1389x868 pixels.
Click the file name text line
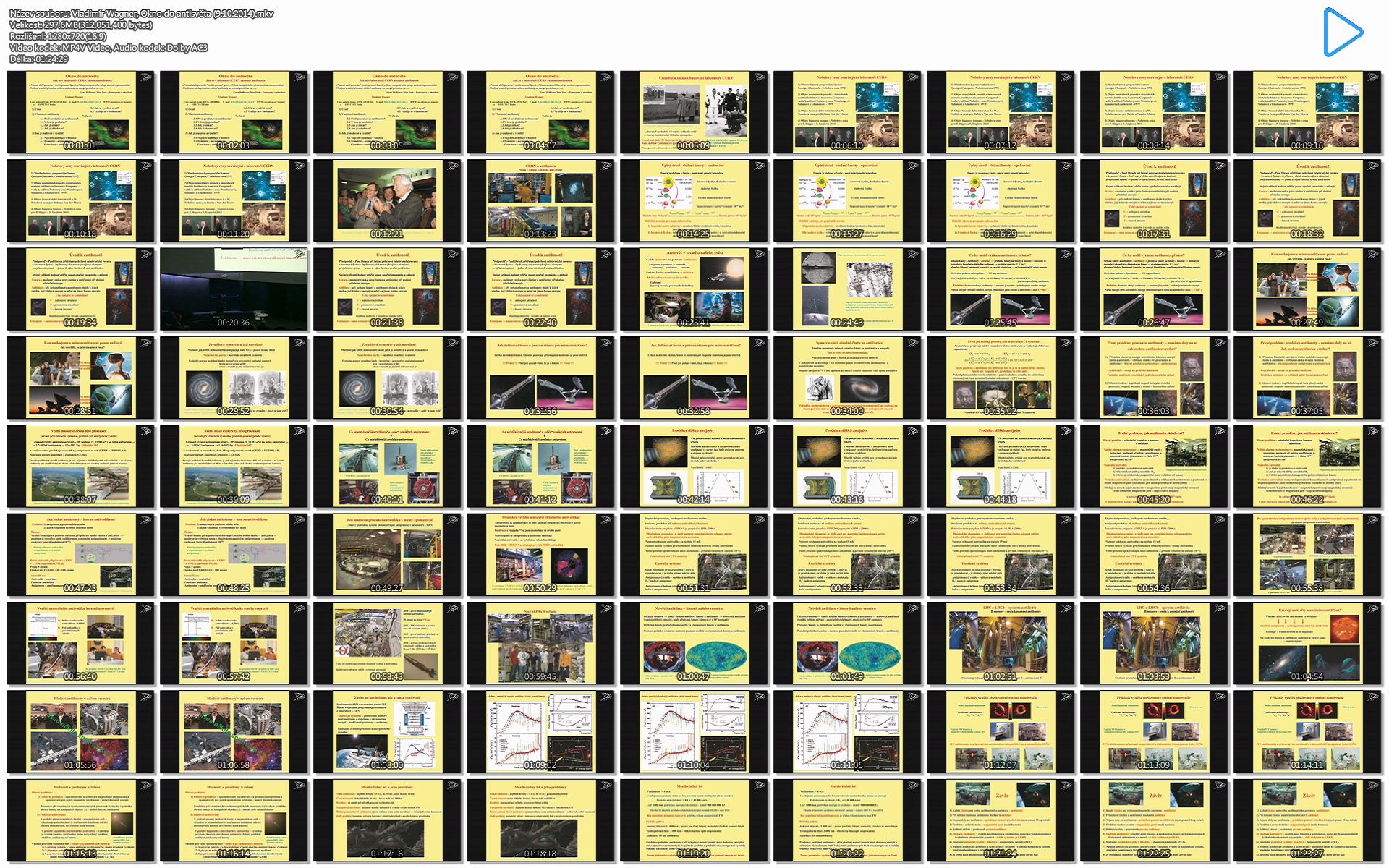[x=142, y=14]
